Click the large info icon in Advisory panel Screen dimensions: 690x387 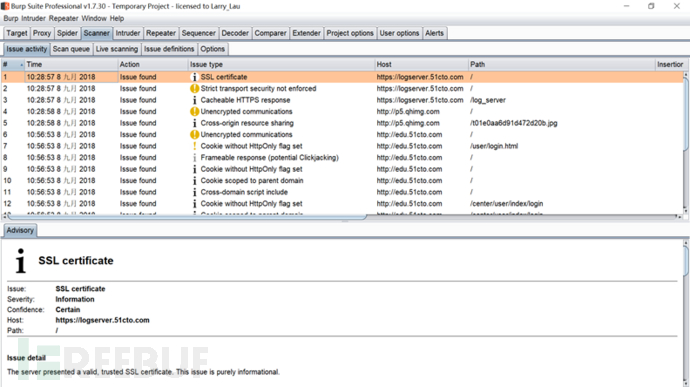[x=20, y=261]
